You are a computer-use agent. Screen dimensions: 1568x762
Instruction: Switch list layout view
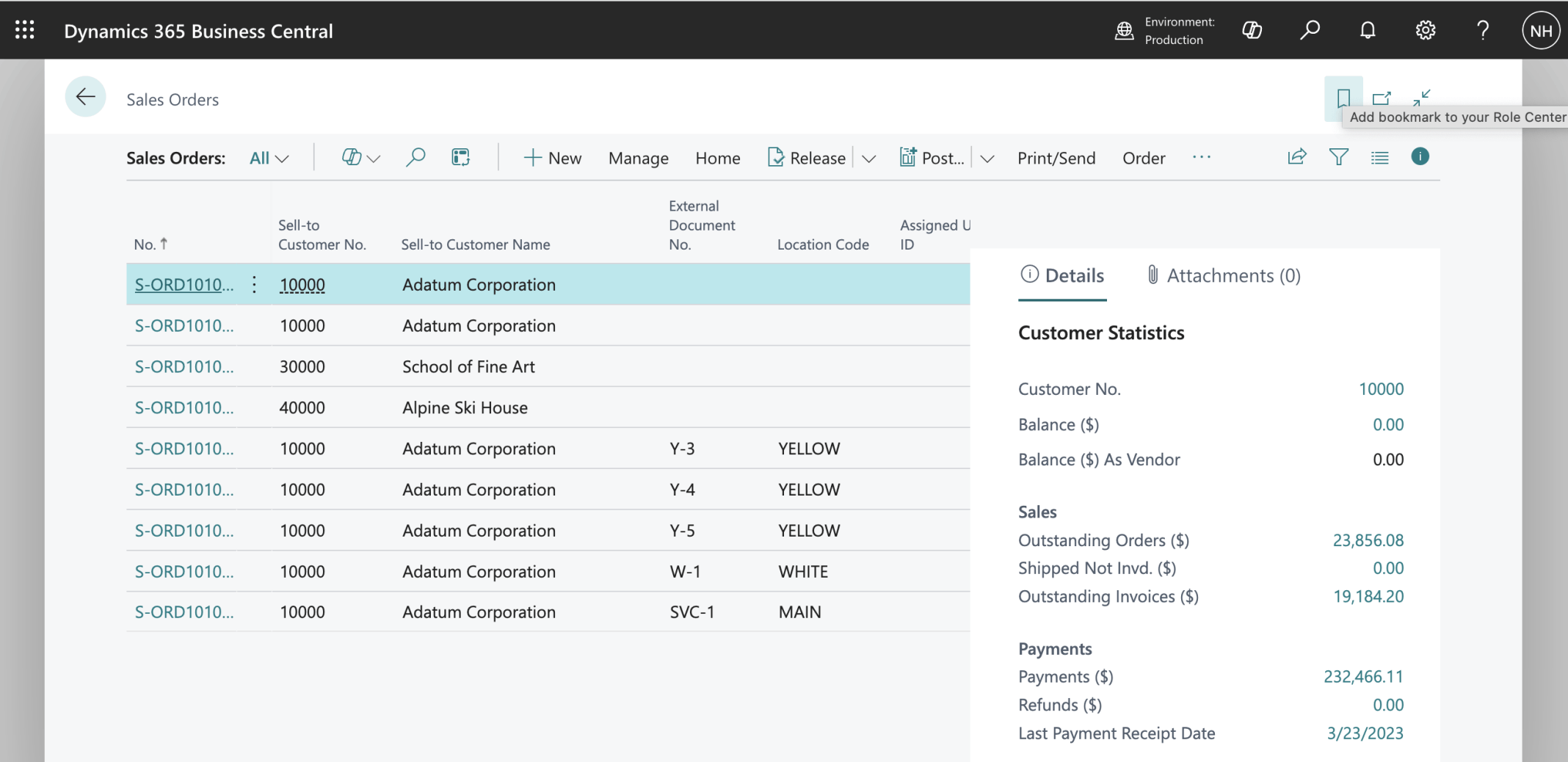point(1379,157)
